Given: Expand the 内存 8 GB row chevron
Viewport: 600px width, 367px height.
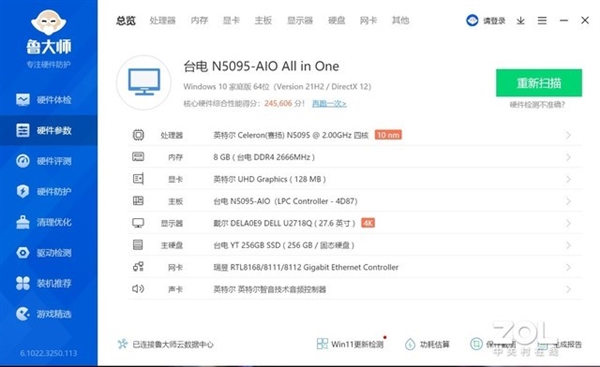Looking at the screenshot, I should tap(568, 157).
